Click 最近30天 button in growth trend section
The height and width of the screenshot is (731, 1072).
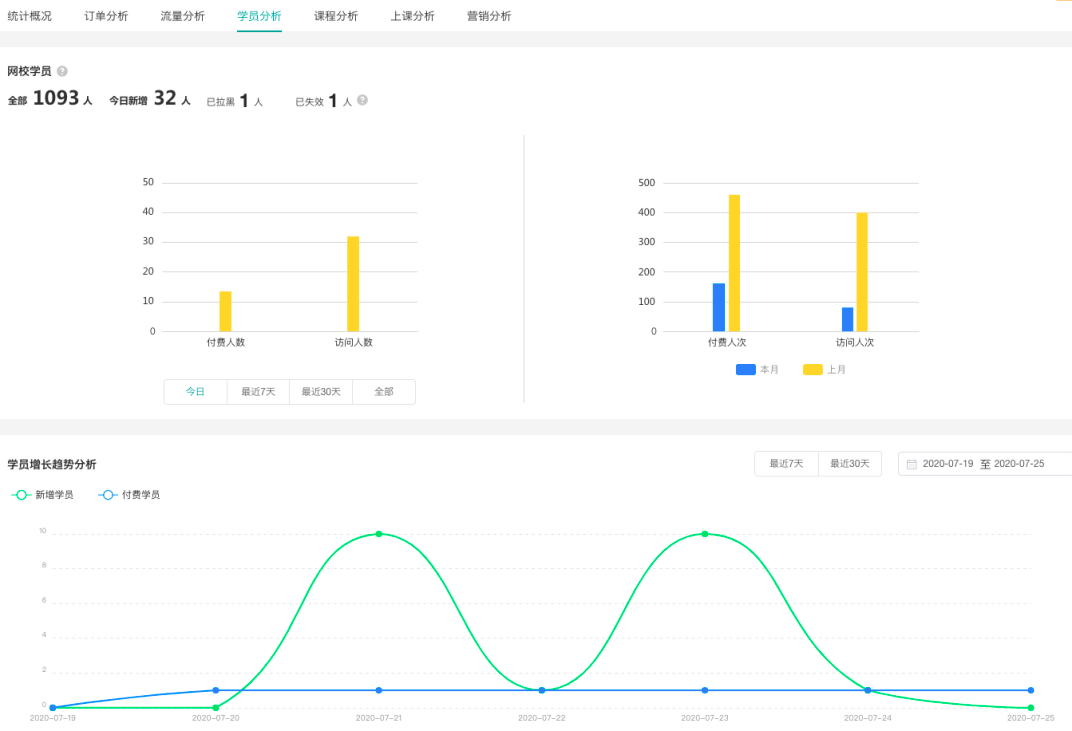(850, 464)
